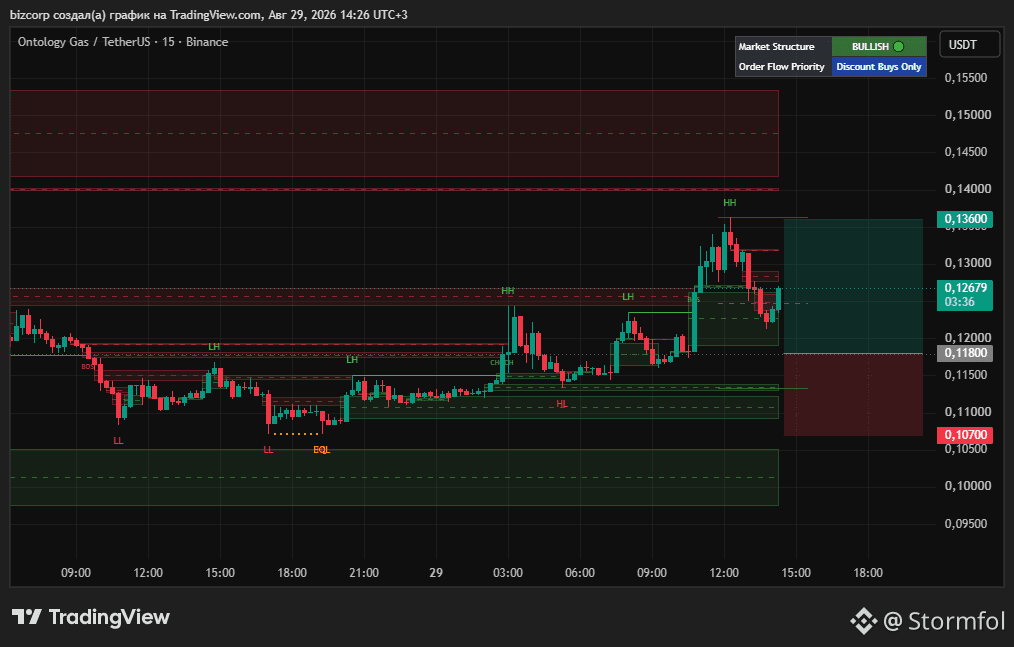1014x647 pixels.
Task: Select the BULLISH status cell
Action: pos(879,47)
